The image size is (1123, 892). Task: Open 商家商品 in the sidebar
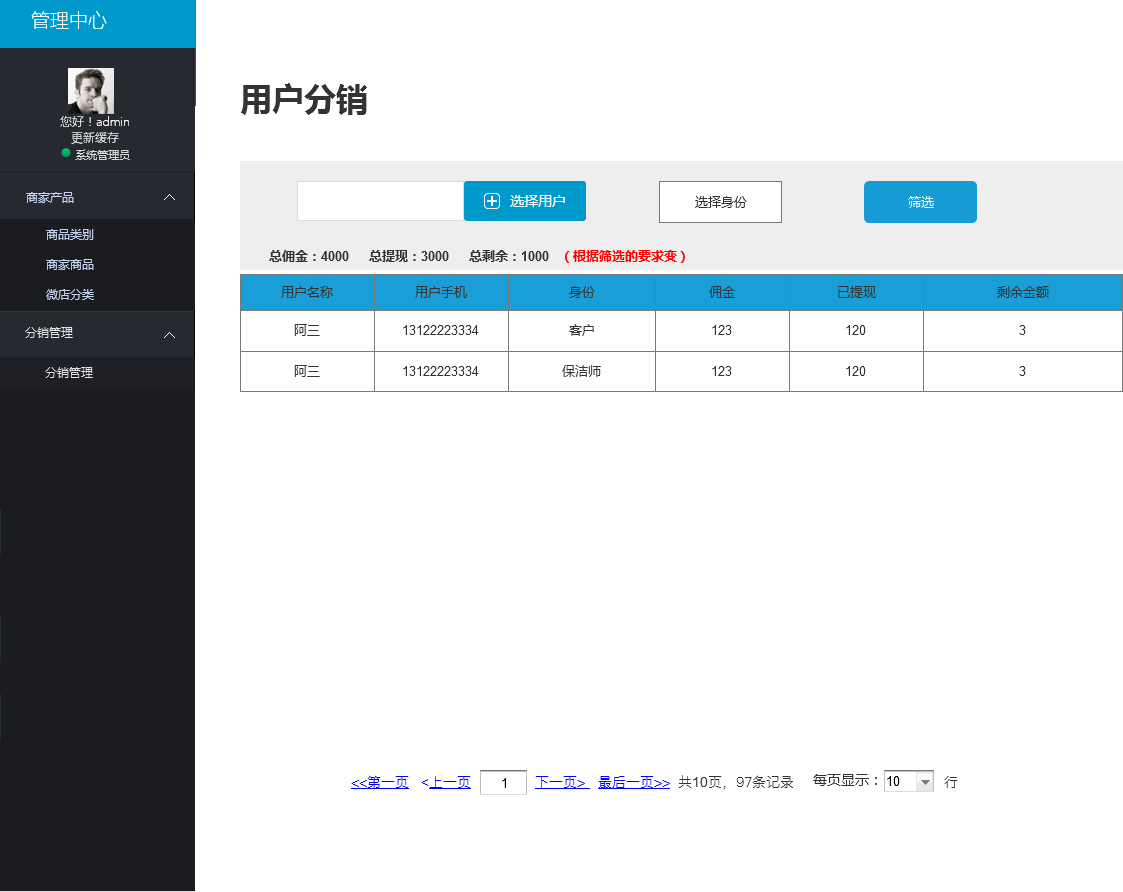click(x=70, y=265)
